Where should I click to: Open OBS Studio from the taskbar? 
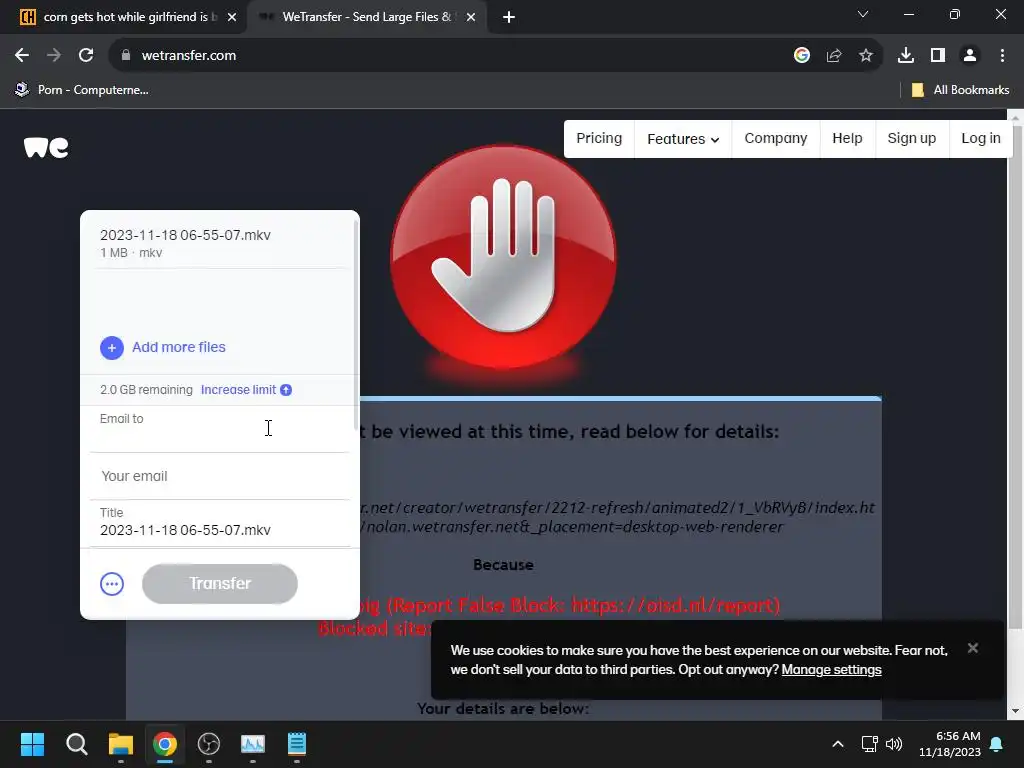click(x=209, y=744)
